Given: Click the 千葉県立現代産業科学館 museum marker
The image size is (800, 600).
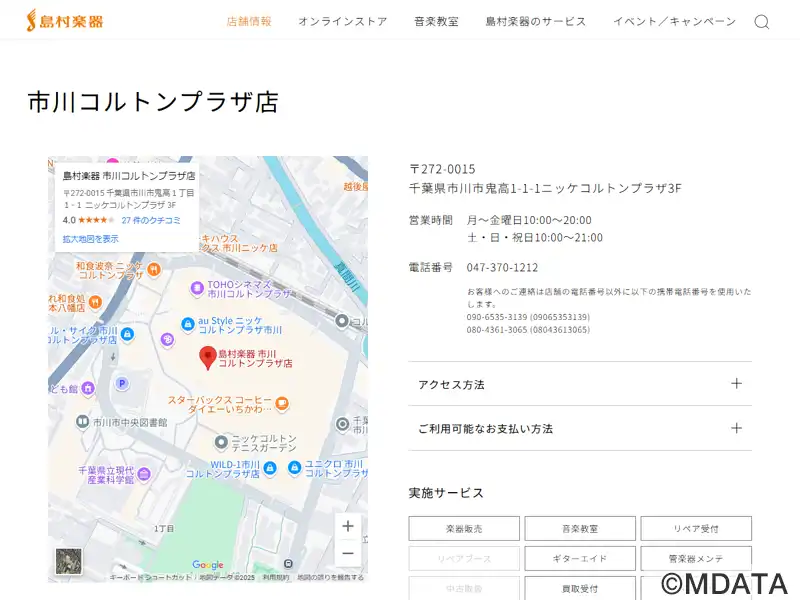Looking at the screenshot, I should (x=144, y=474).
